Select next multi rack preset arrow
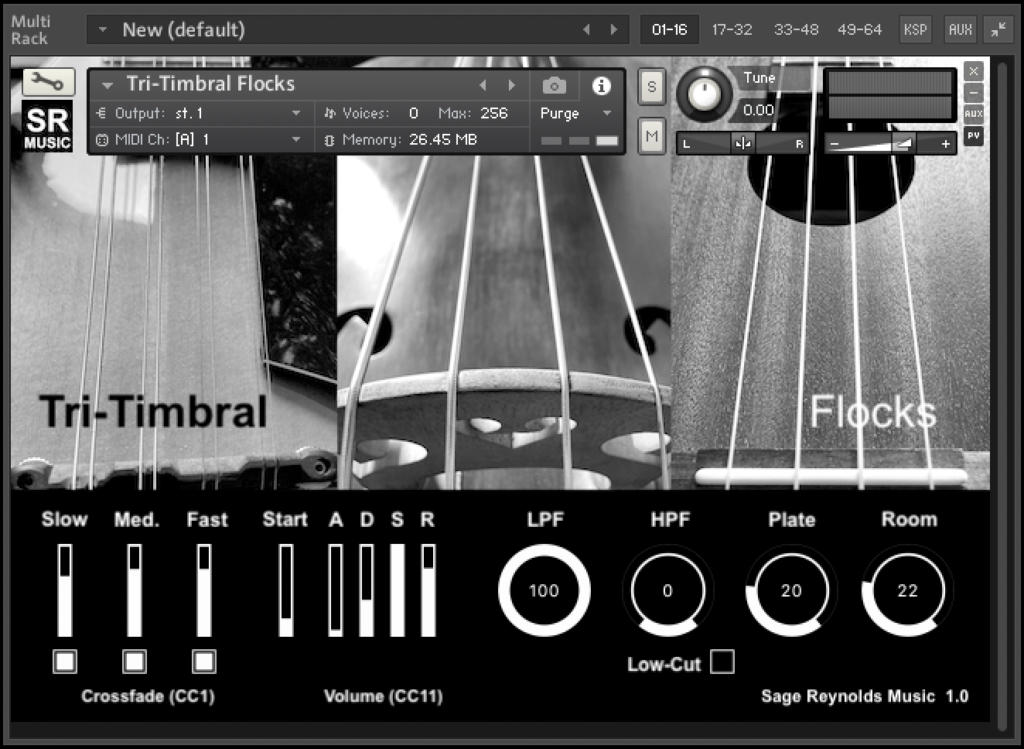Screen dimensions: 1024x749 pos(613,29)
